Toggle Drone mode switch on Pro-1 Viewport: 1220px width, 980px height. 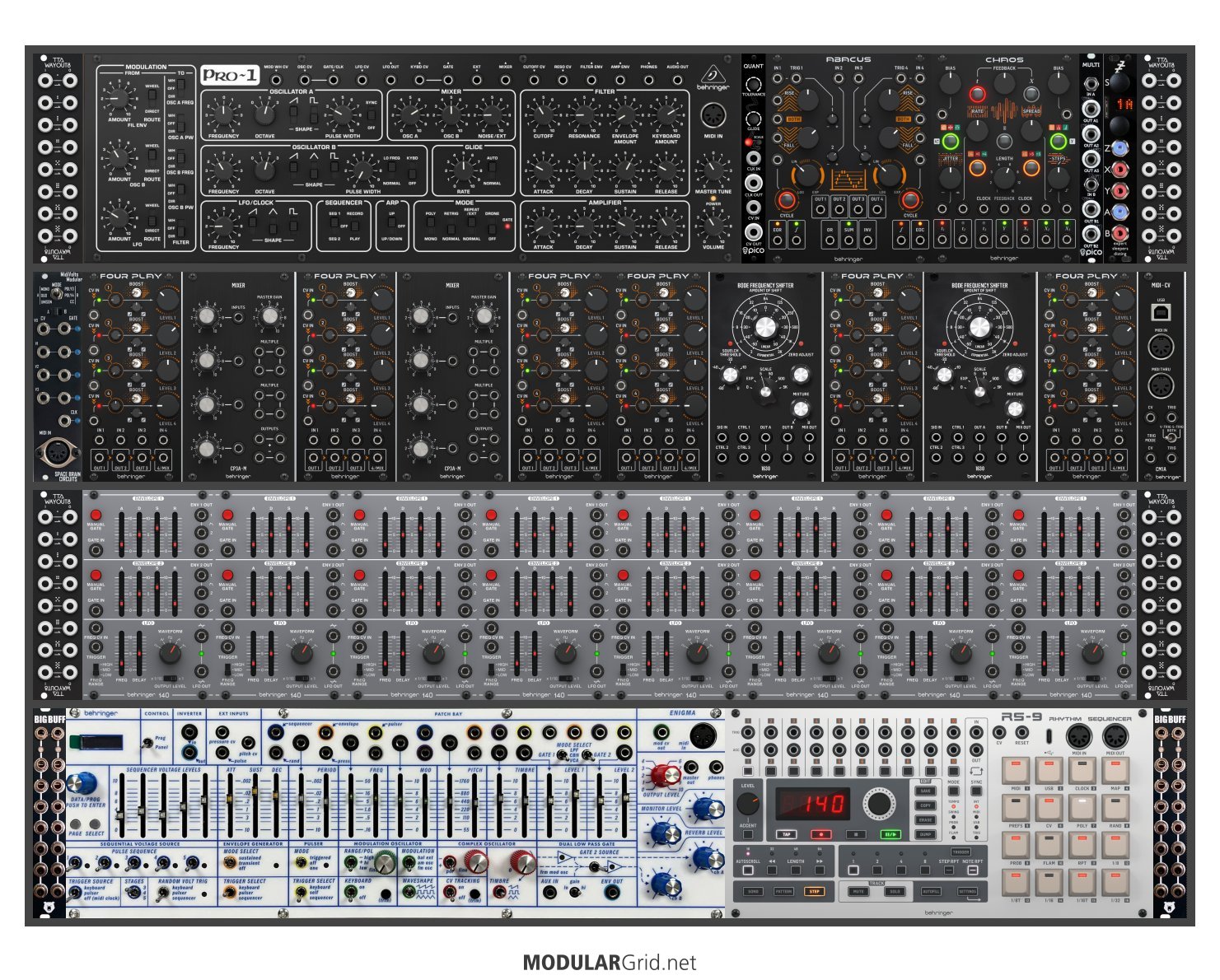(492, 226)
